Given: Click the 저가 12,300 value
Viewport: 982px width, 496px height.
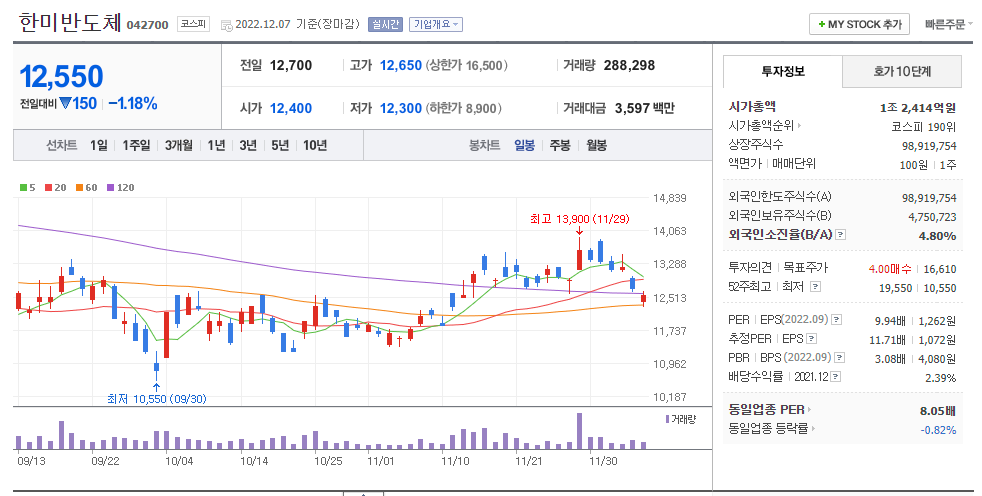Looking at the screenshot, I should pos(401,108).
